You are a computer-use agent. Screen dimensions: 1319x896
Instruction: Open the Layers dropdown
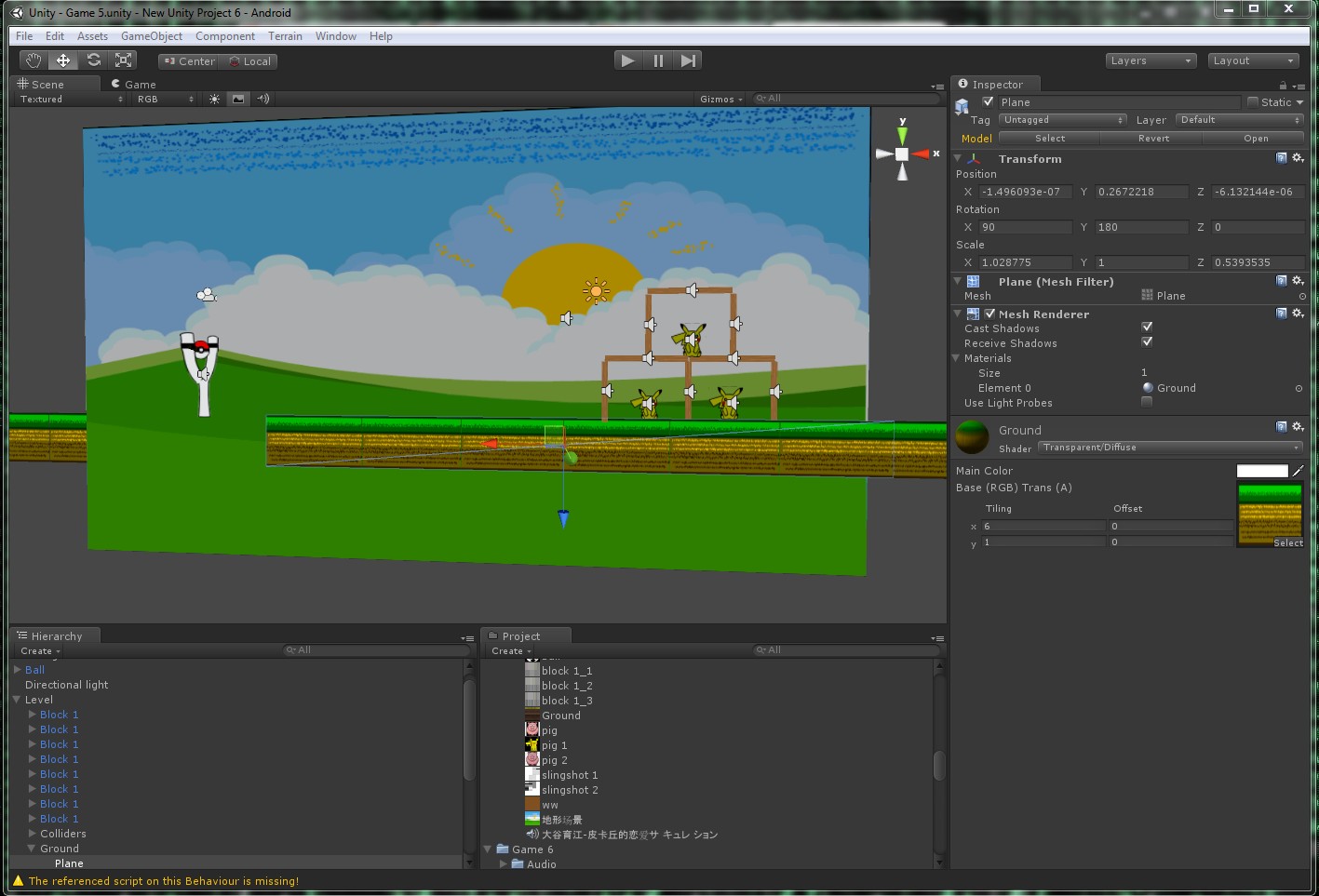(x=1151, y=60)
